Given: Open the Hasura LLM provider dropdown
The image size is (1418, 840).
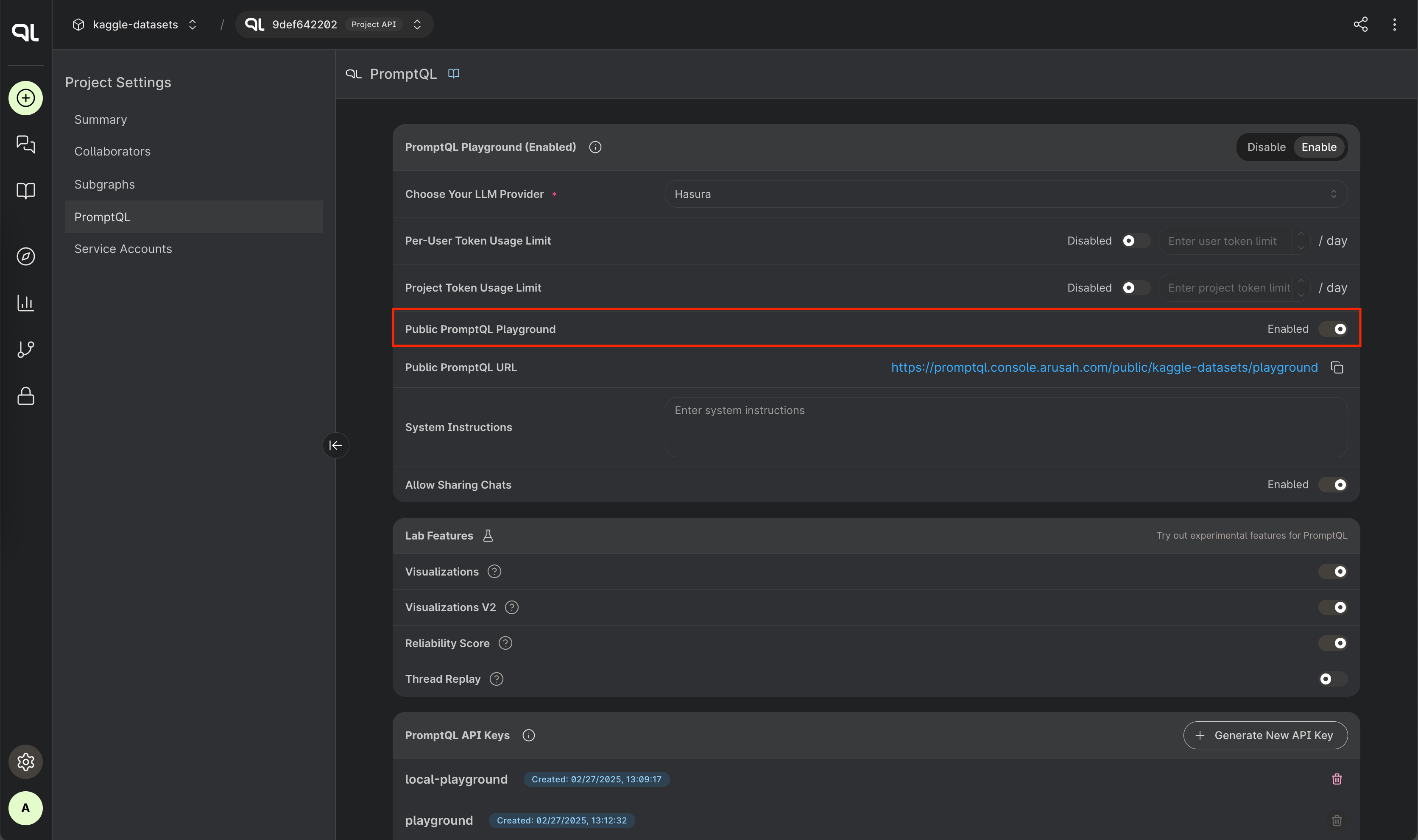Looking at the screenshot, I should [x=1006, y=194].
